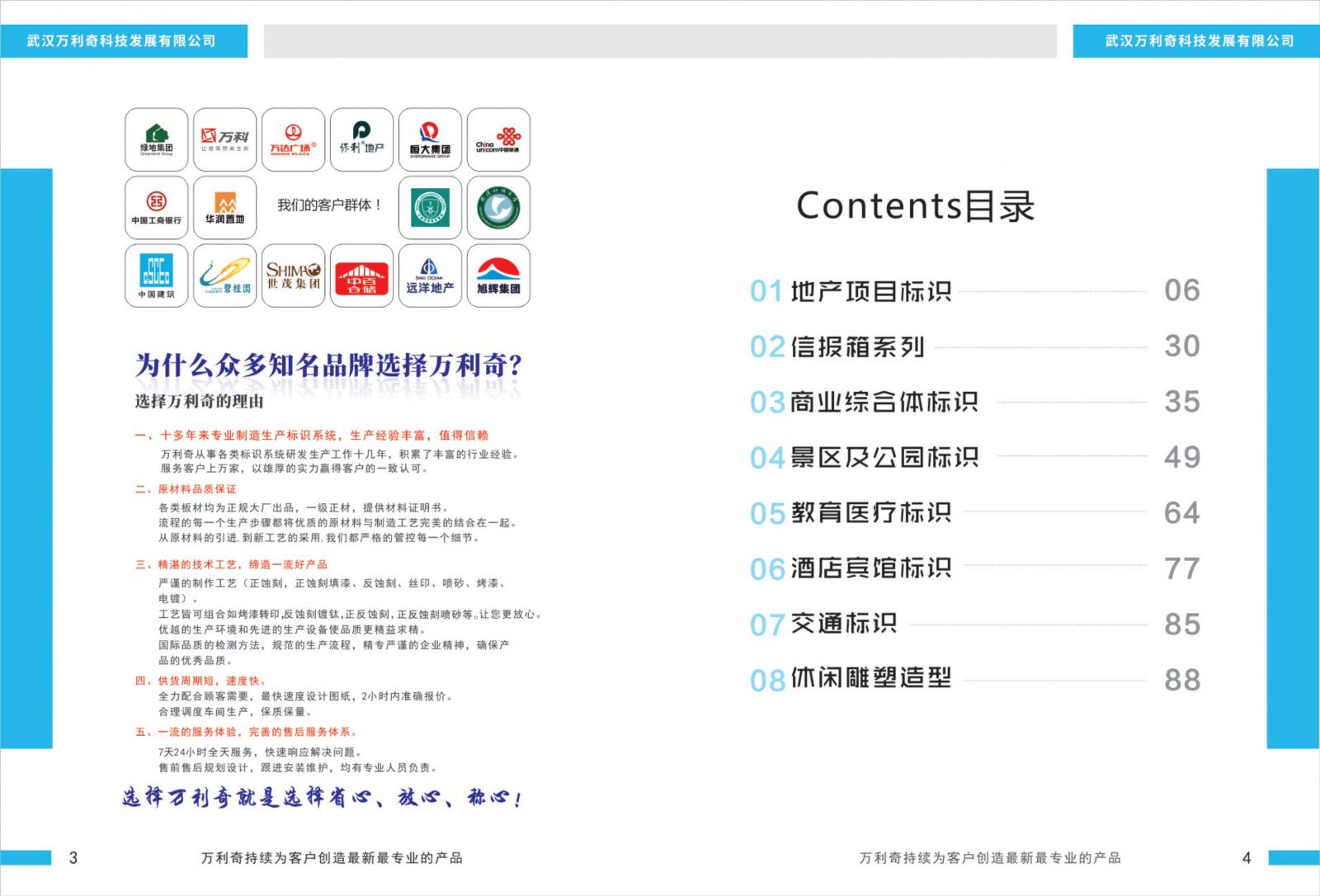Click the line 售前售后规划设计
This screenshot has width=1320, height=896.
pyautogui.click(x=298, y=768)
